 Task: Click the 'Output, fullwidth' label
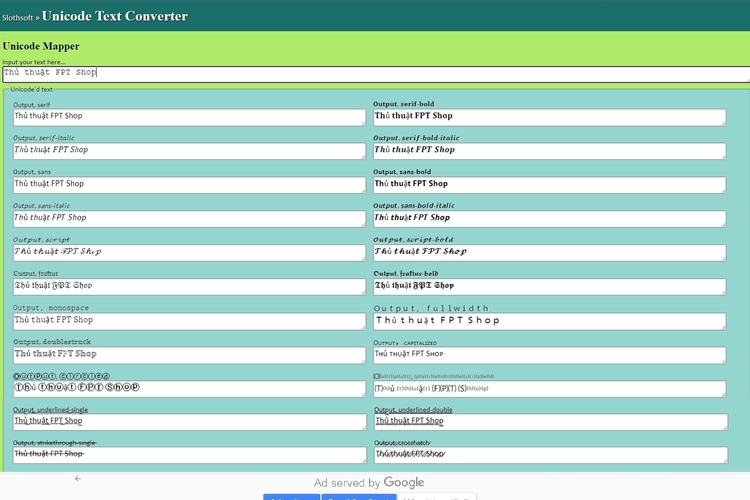click(x=431, y=308)
